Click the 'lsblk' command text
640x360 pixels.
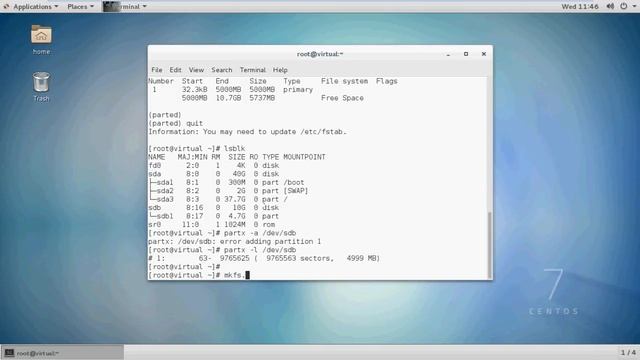tap(235, 149)
